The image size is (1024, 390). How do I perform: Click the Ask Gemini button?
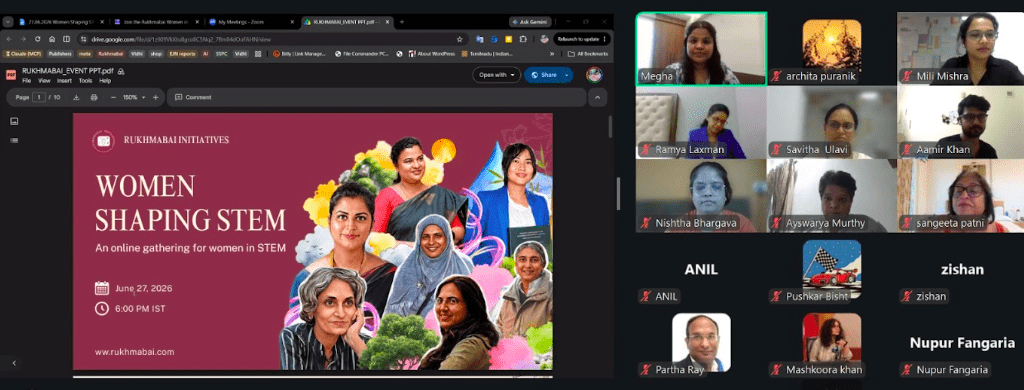coord(530,22)
